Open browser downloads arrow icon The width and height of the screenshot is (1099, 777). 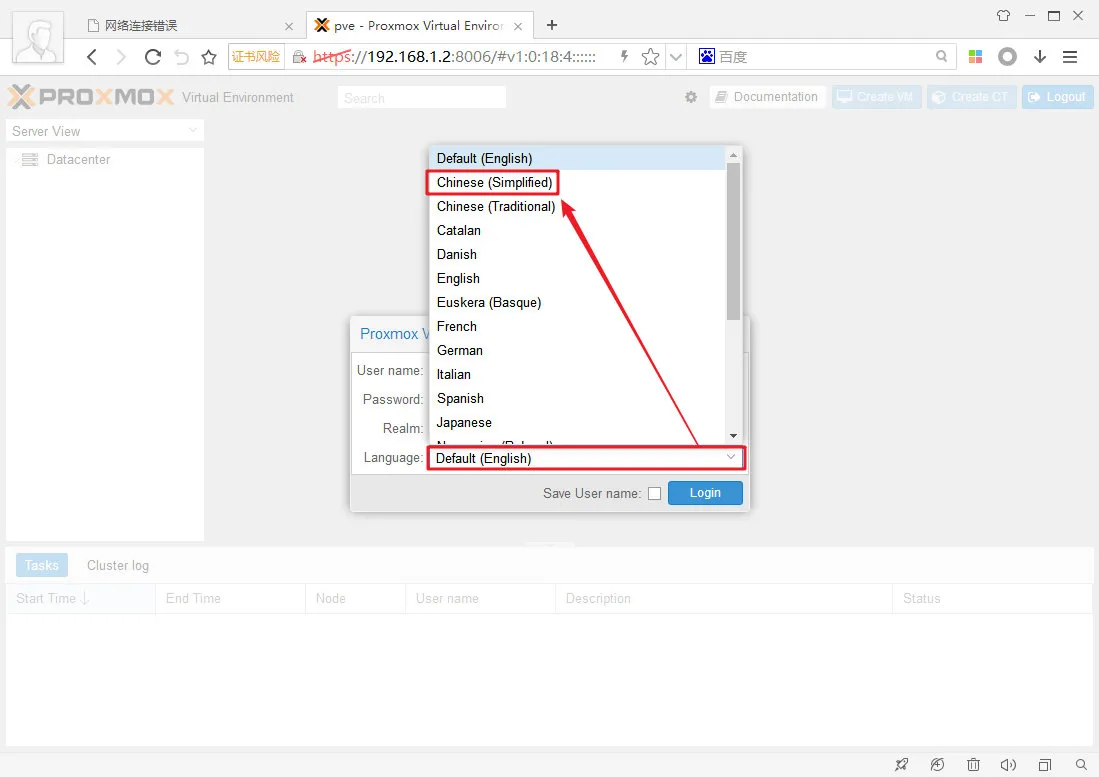tap(1040, 57)
